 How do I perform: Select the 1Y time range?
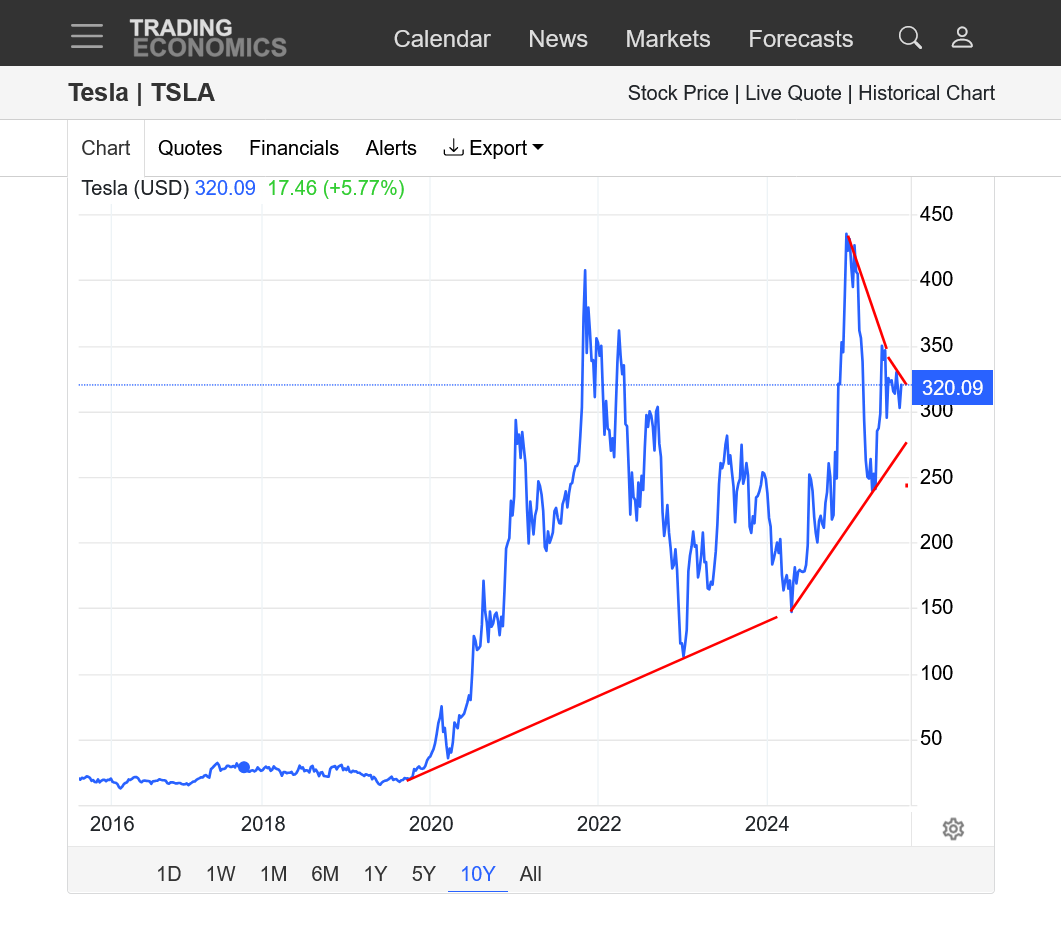click(376, 873)
